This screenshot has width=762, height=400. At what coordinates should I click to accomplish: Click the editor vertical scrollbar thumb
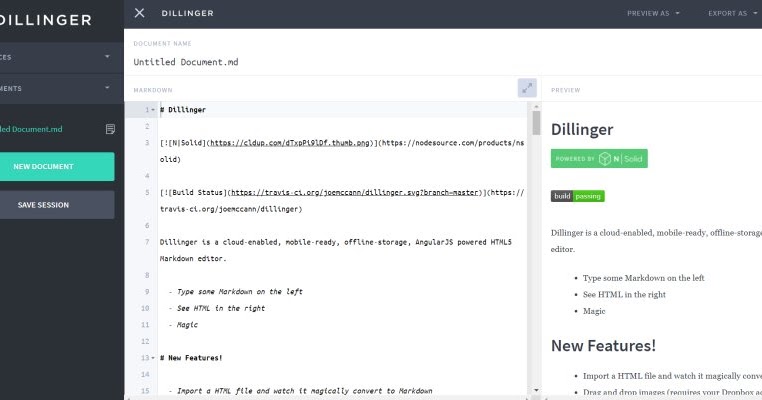(x=536, y=123)
